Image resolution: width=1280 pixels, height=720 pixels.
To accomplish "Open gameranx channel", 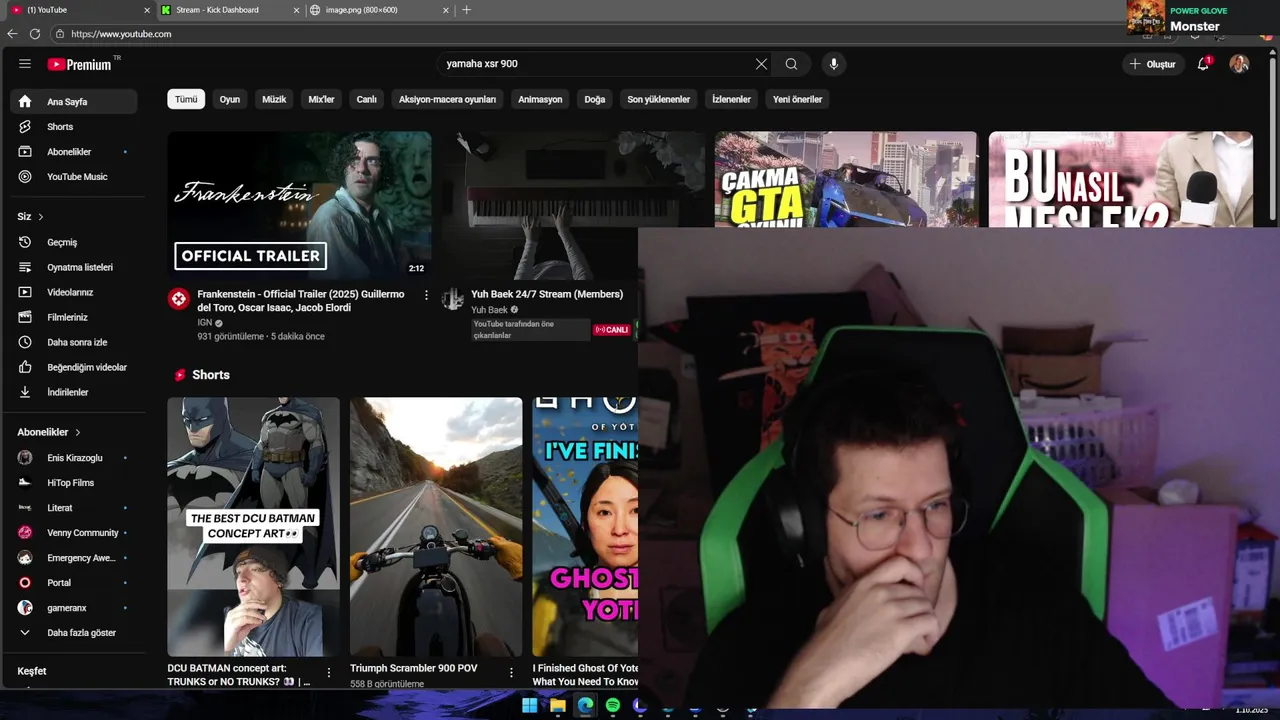I will [x=74, y=608].
